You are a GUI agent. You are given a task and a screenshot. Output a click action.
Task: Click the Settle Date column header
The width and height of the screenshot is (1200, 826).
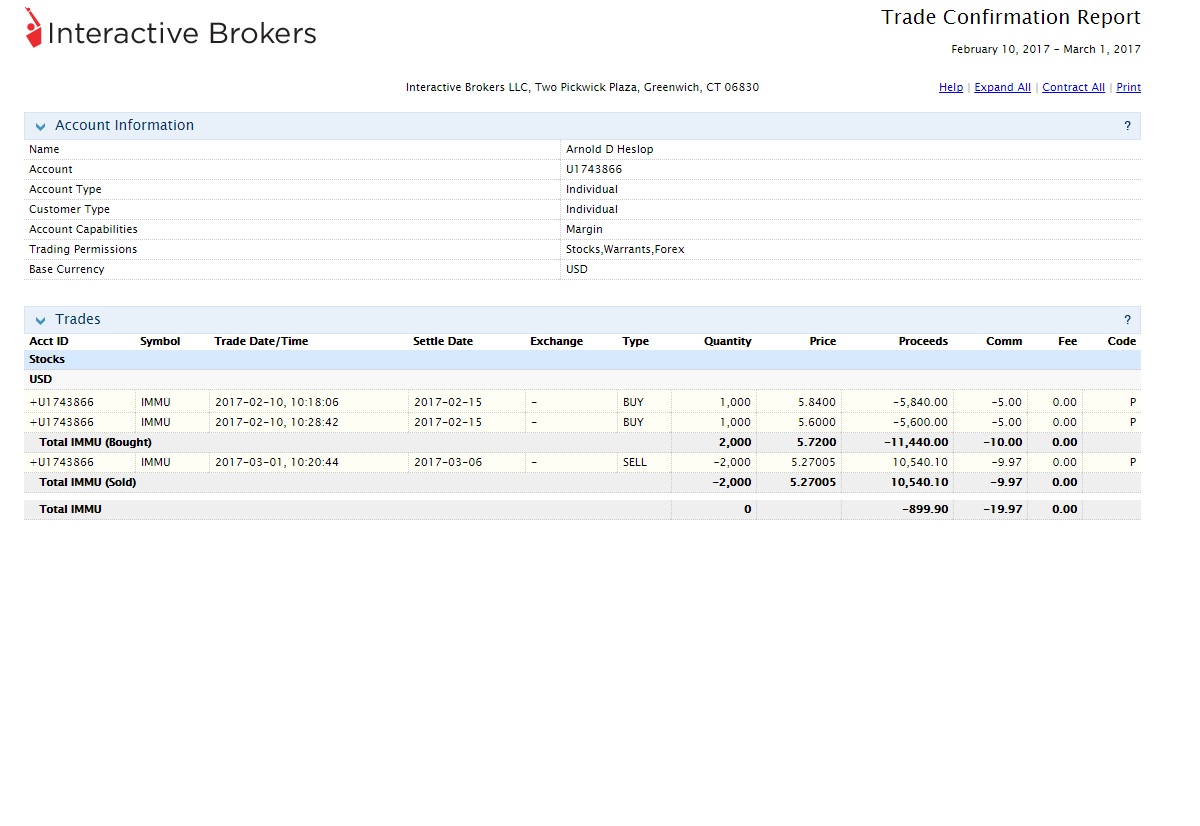(443, 341)
